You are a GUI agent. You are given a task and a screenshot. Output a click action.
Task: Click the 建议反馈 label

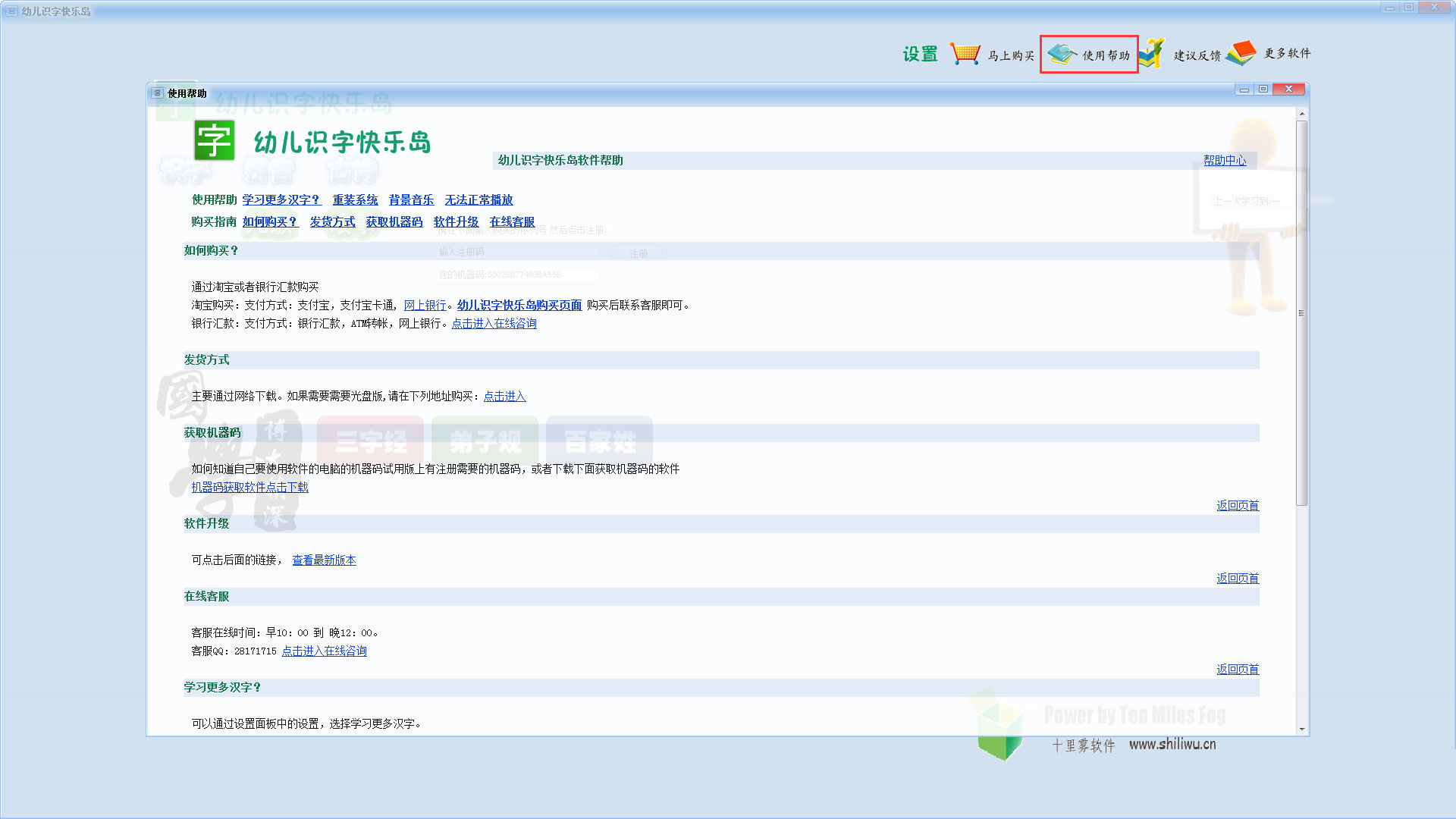point(1197,55)
